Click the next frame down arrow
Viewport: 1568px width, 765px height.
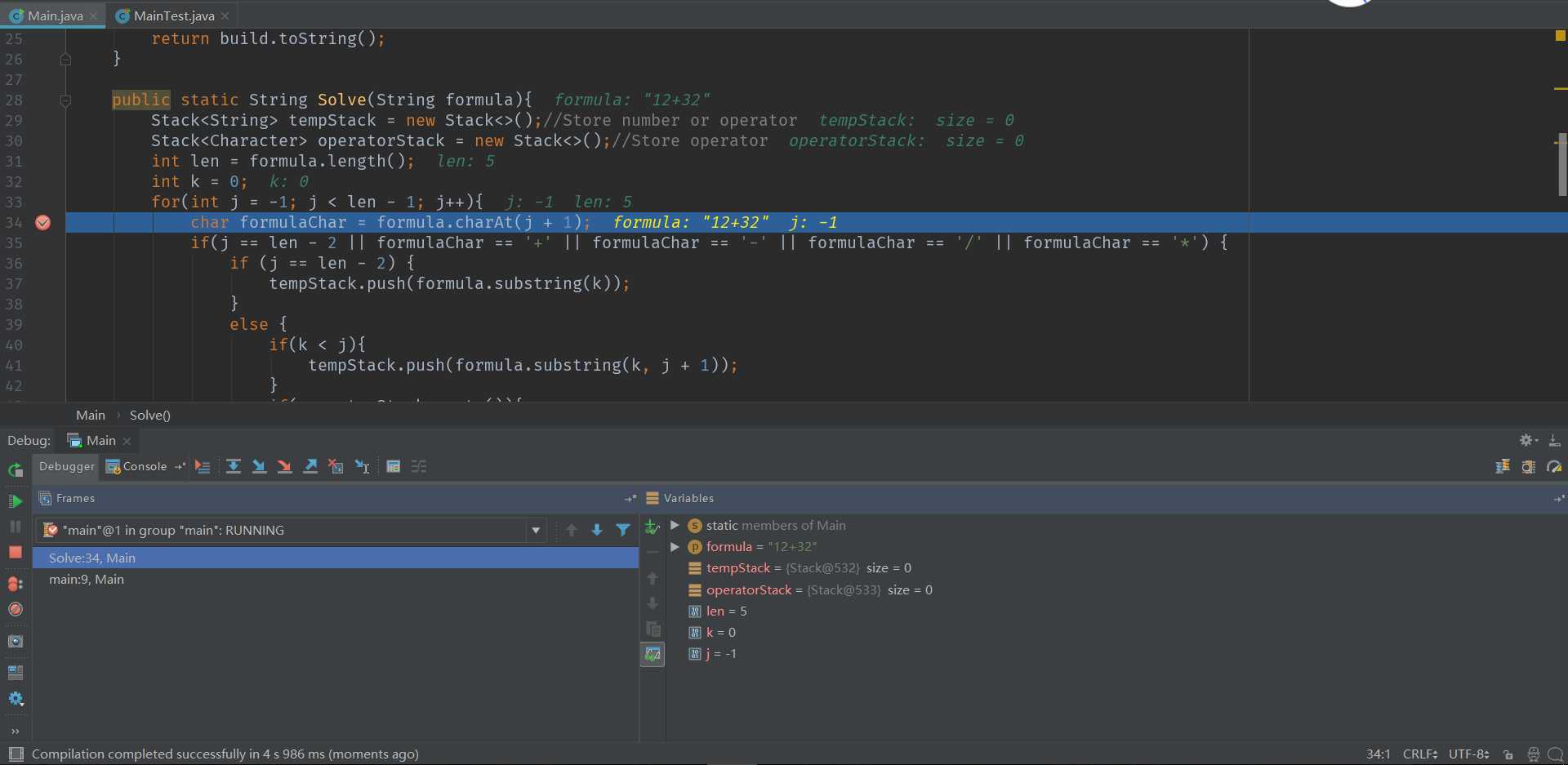point(597,531)
